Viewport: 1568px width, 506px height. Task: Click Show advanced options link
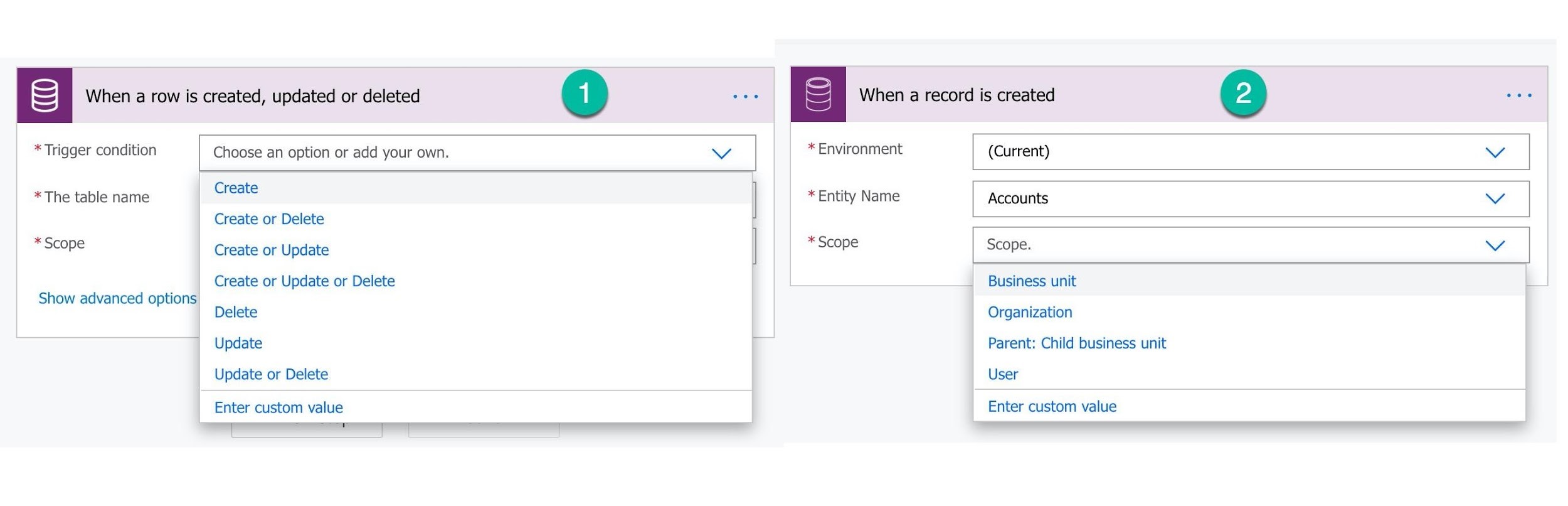[x=117, y=298]
